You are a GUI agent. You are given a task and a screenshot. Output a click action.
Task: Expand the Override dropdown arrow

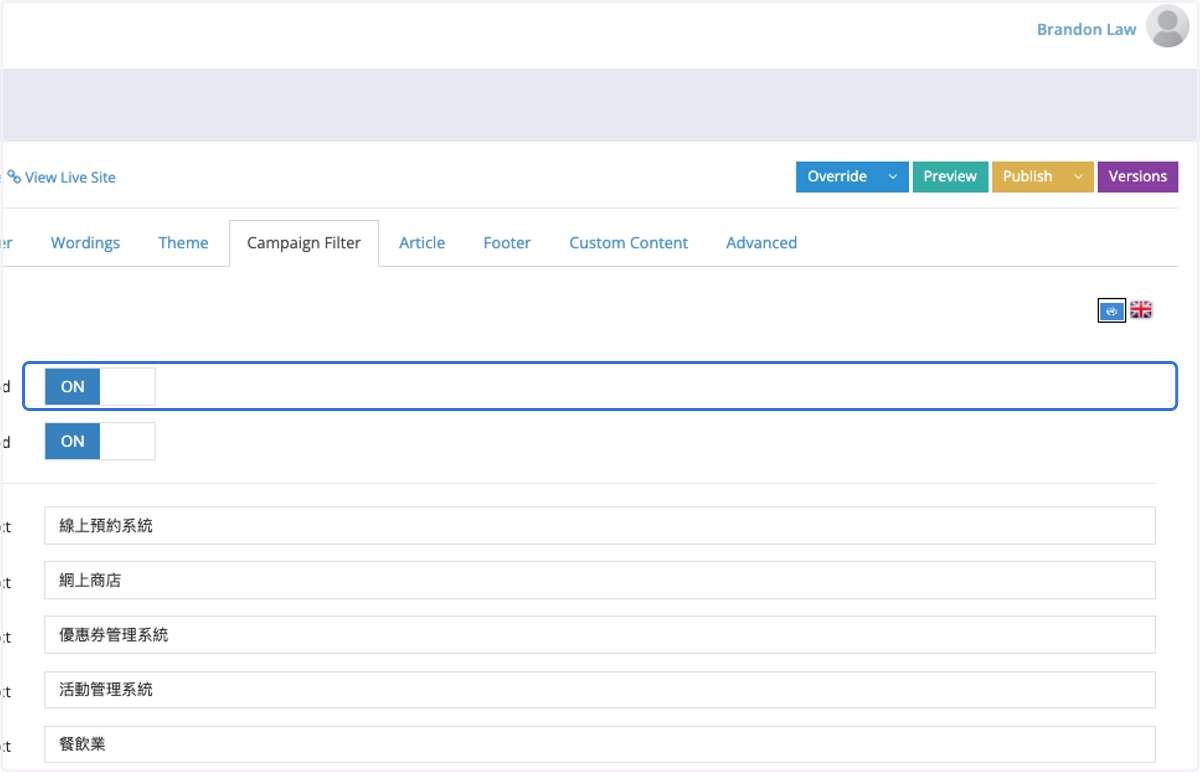point(893,177)
